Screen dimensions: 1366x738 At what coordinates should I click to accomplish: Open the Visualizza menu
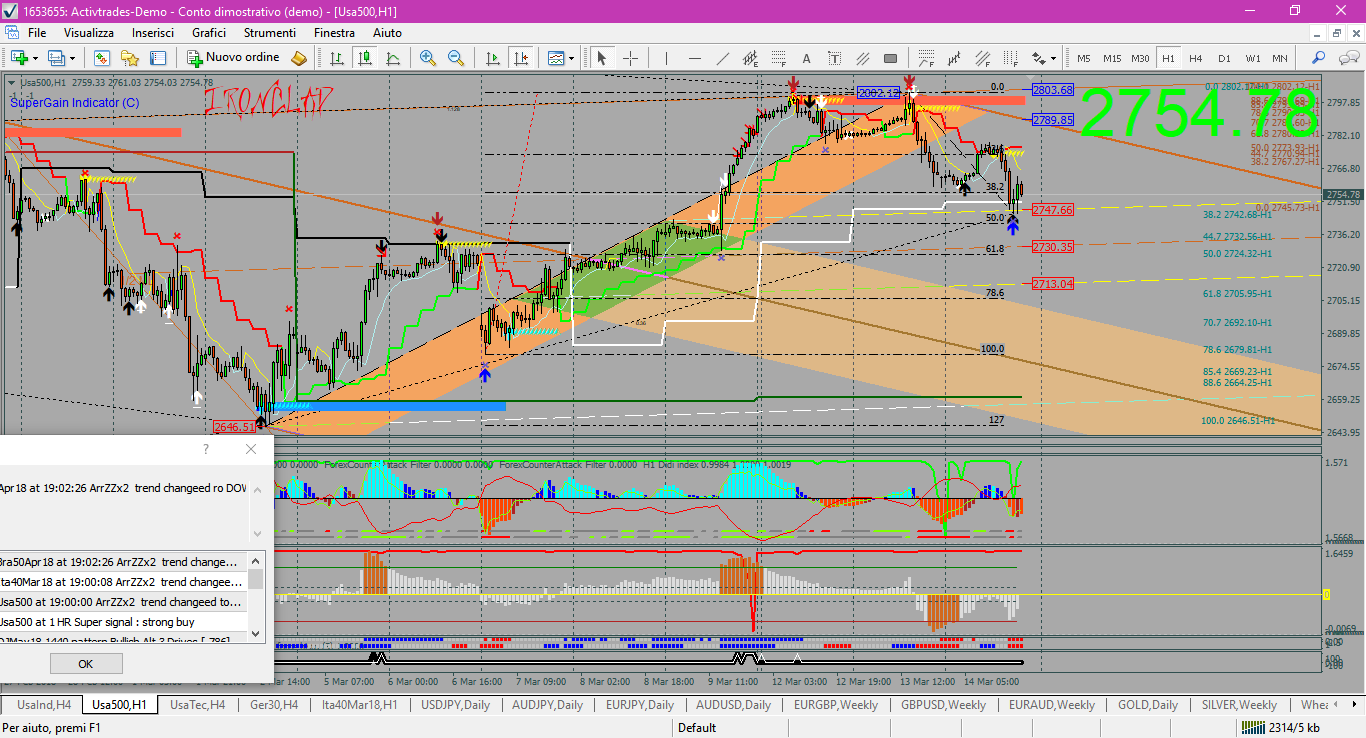(89, 33)
